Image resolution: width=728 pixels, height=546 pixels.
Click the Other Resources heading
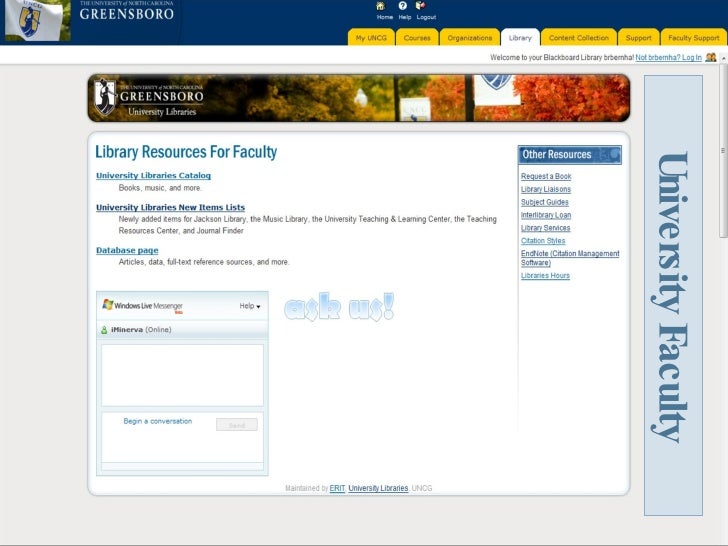[570, 155]
